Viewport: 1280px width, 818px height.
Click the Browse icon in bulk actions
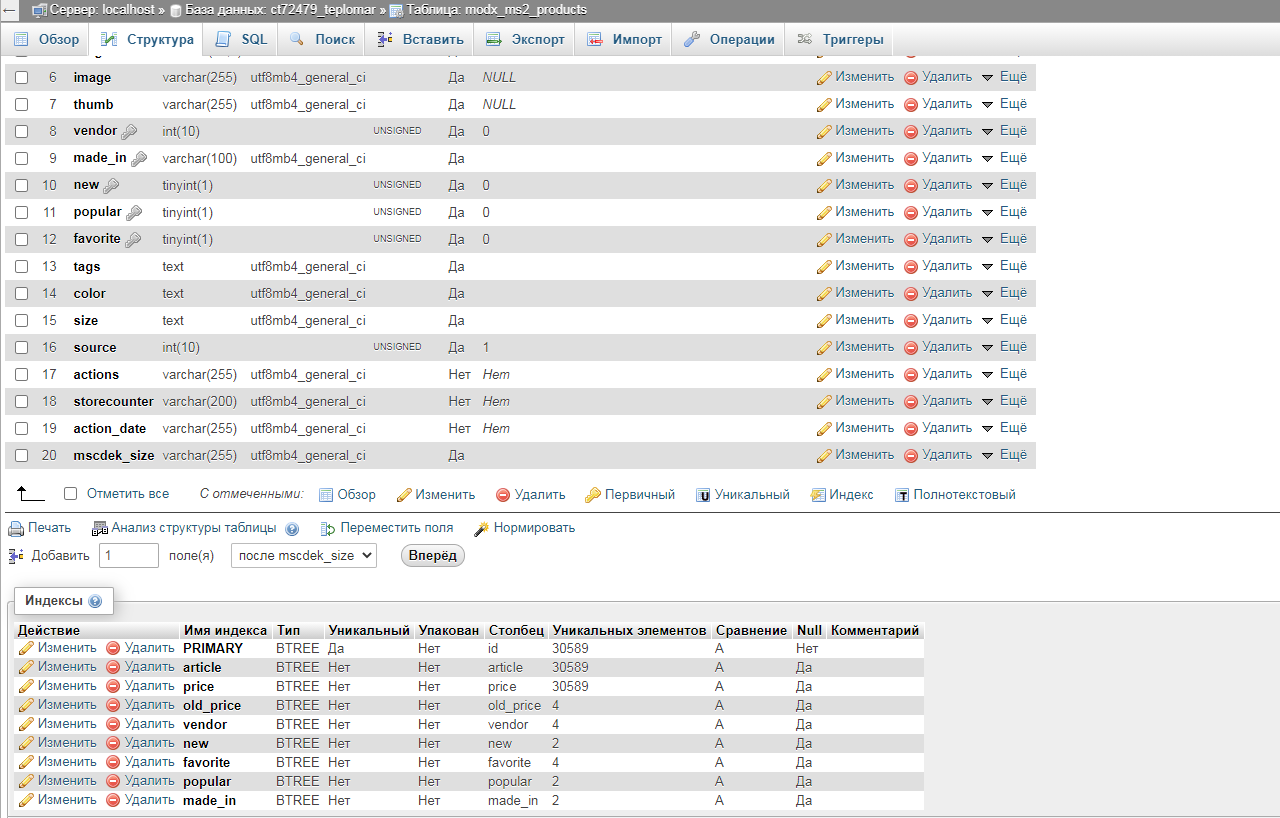326,495
